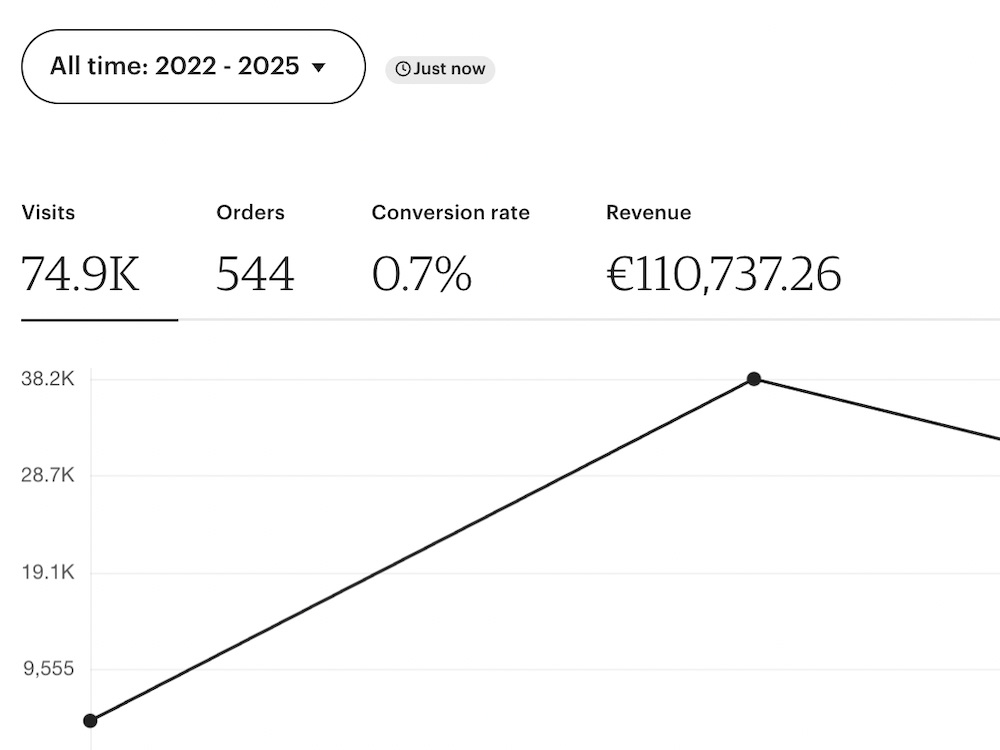Click the 74.9K visits value

tap(80, 274)
